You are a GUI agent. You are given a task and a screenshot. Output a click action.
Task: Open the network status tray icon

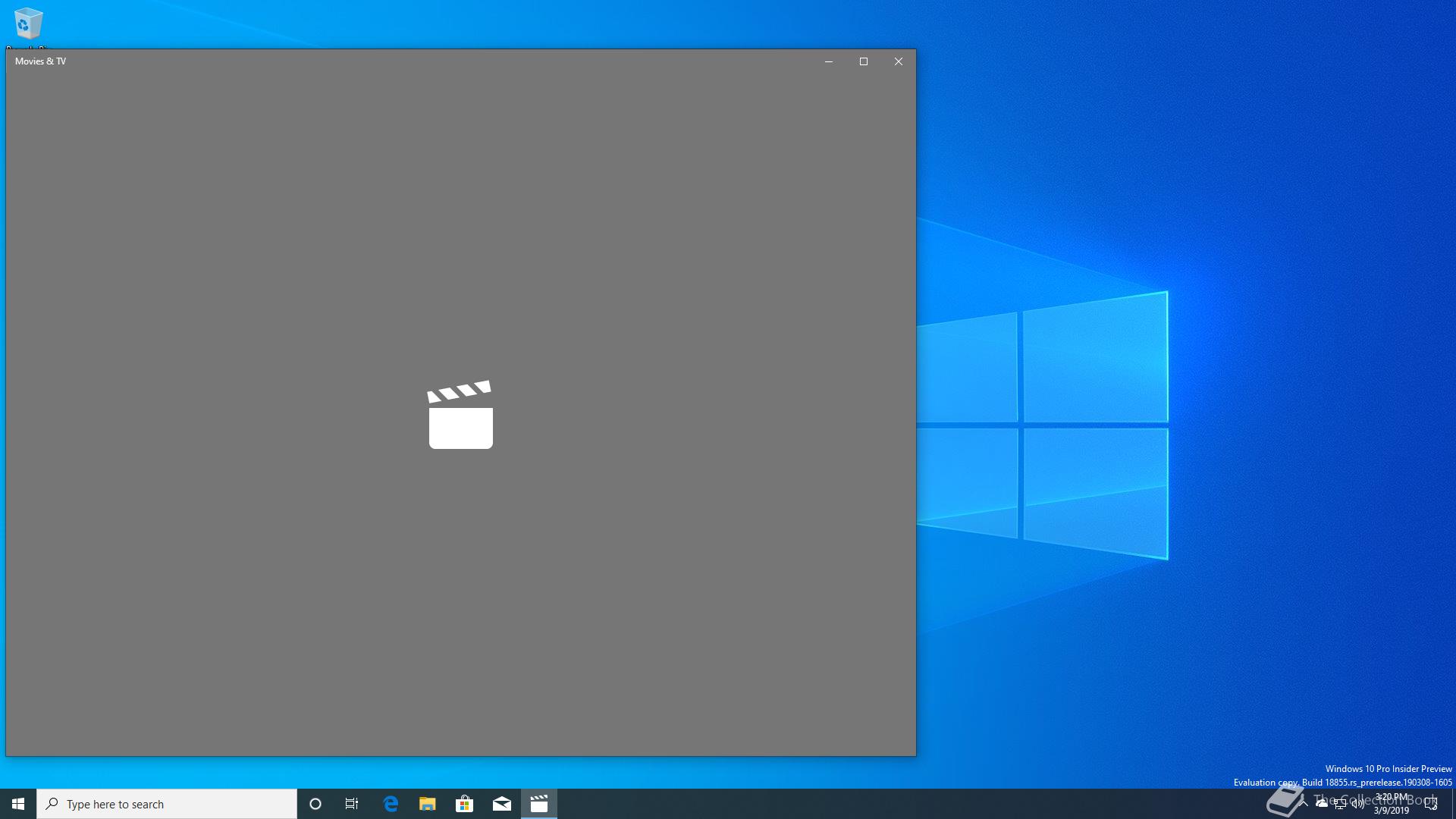coord(1340,804)
